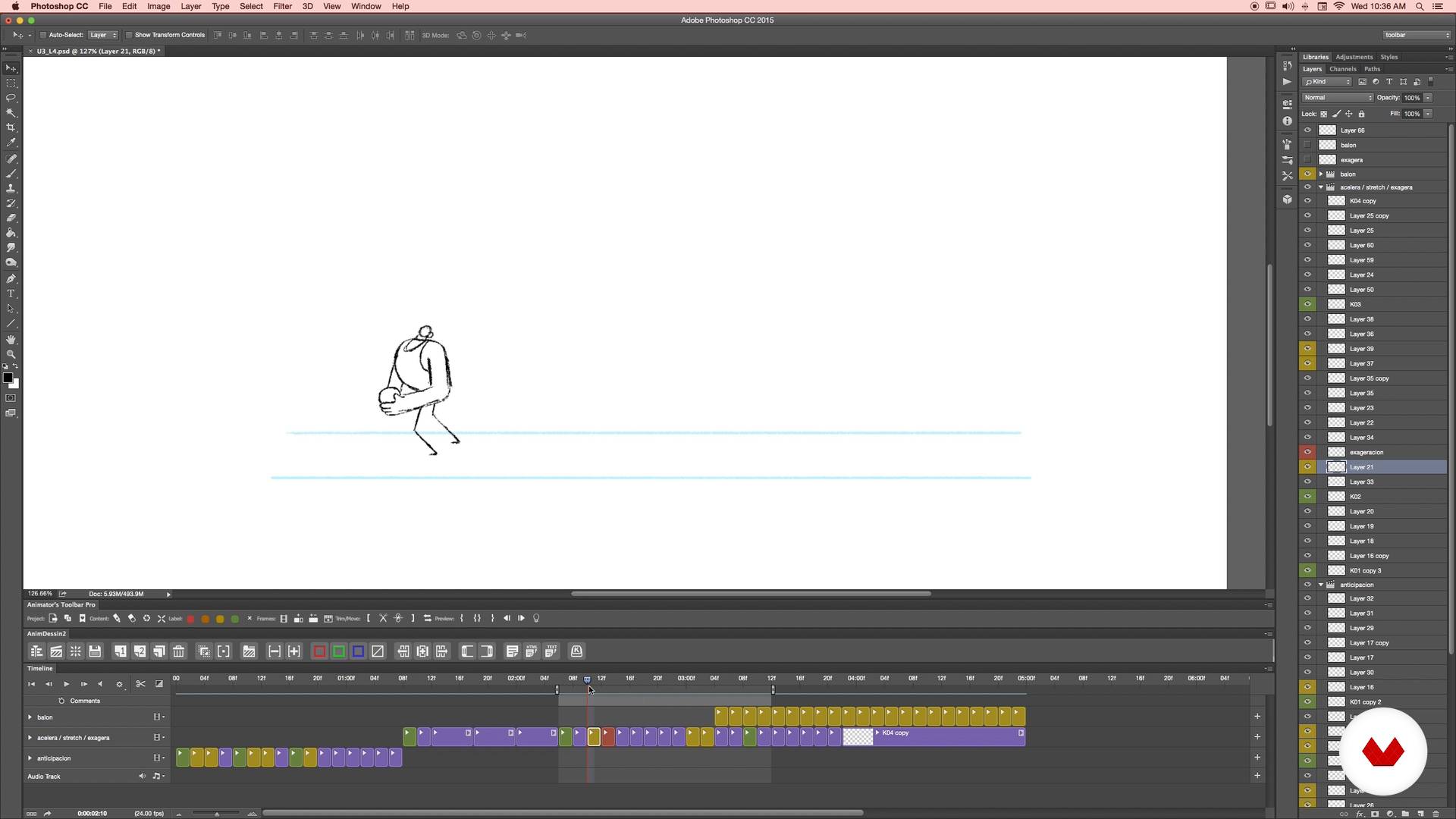1456x819 pixels.
Task: Select the Pen tool
Action: 11,278
